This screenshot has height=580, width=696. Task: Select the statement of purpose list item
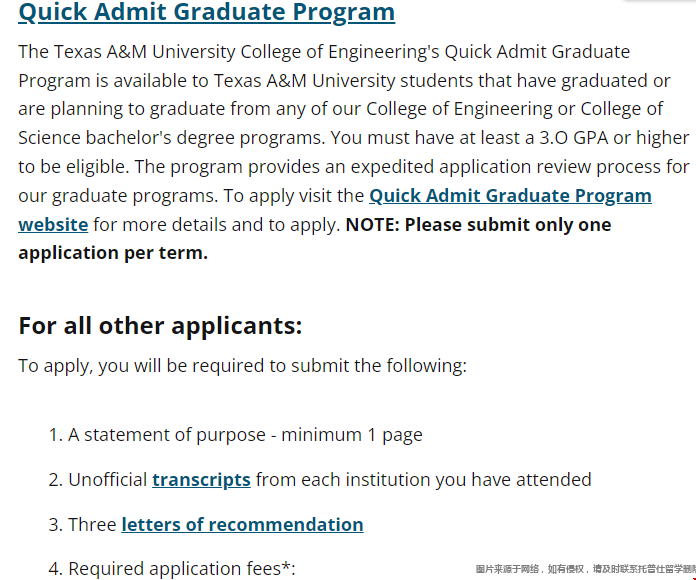pos(235,435)
